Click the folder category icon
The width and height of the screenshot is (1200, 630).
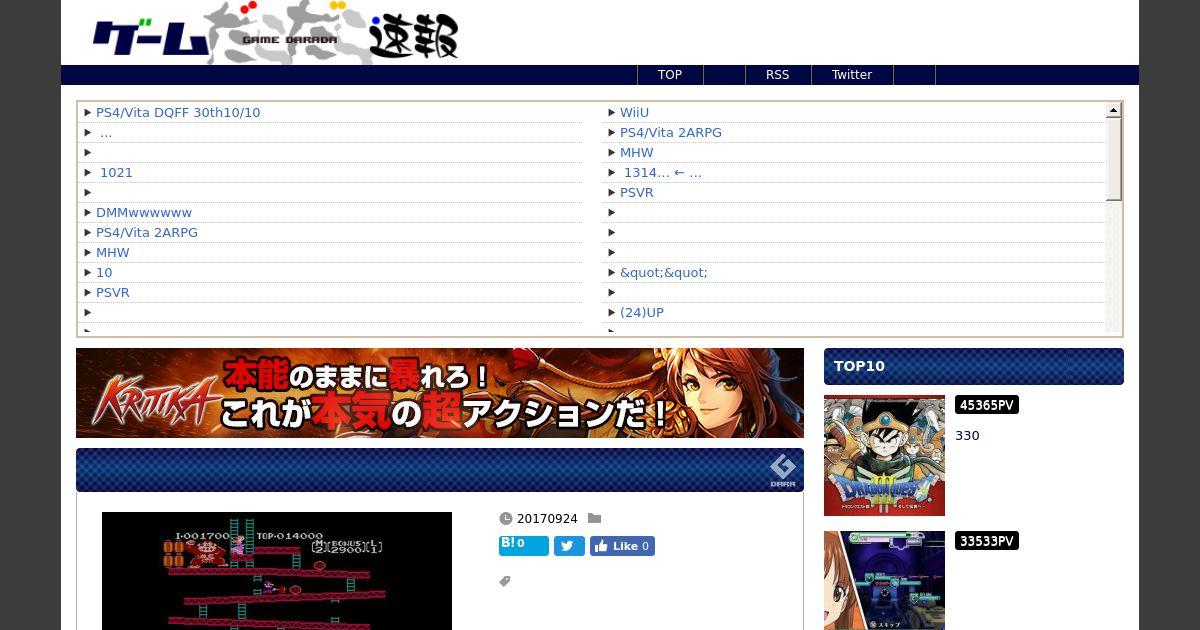coord(594,518)
